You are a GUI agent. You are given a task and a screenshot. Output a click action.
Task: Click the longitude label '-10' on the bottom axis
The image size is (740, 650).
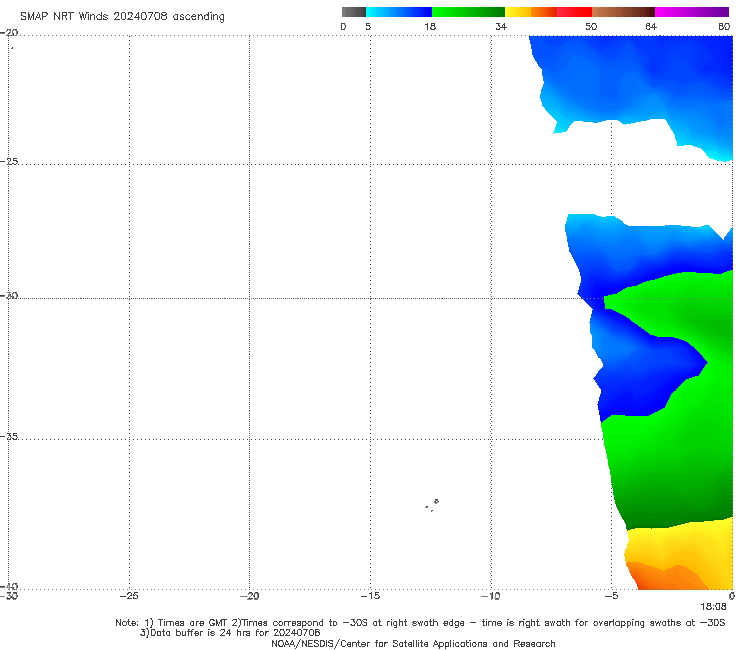pos(491,596)
